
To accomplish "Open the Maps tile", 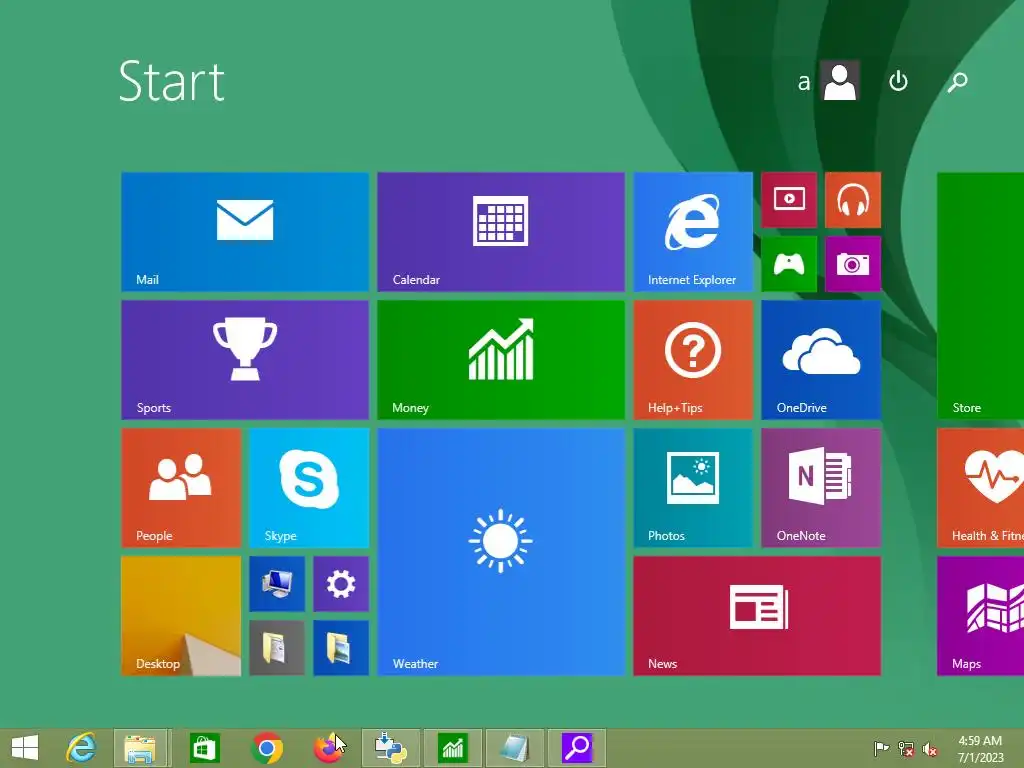I will point(980,616).
